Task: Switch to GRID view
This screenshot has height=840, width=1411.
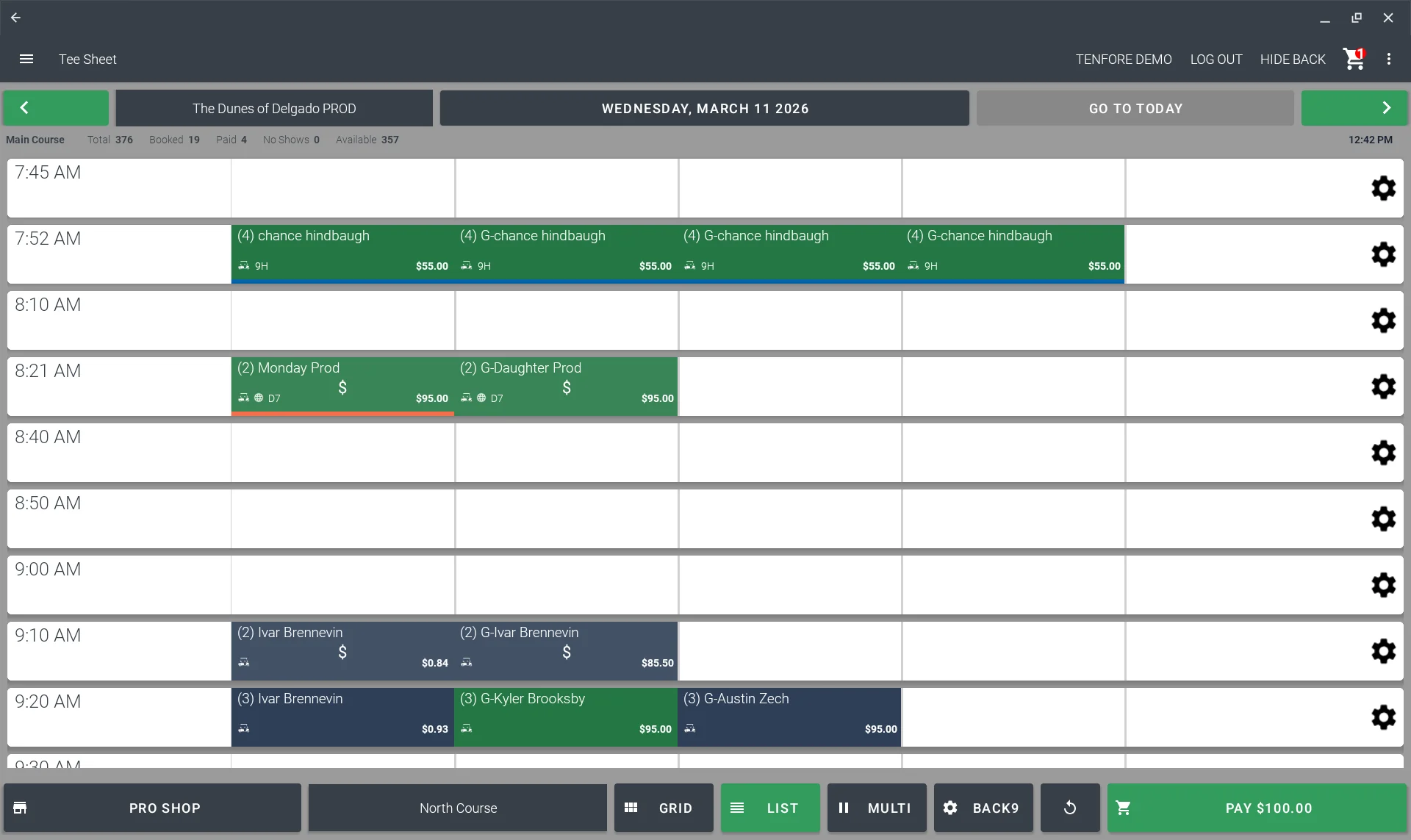Action: point(663,808)
